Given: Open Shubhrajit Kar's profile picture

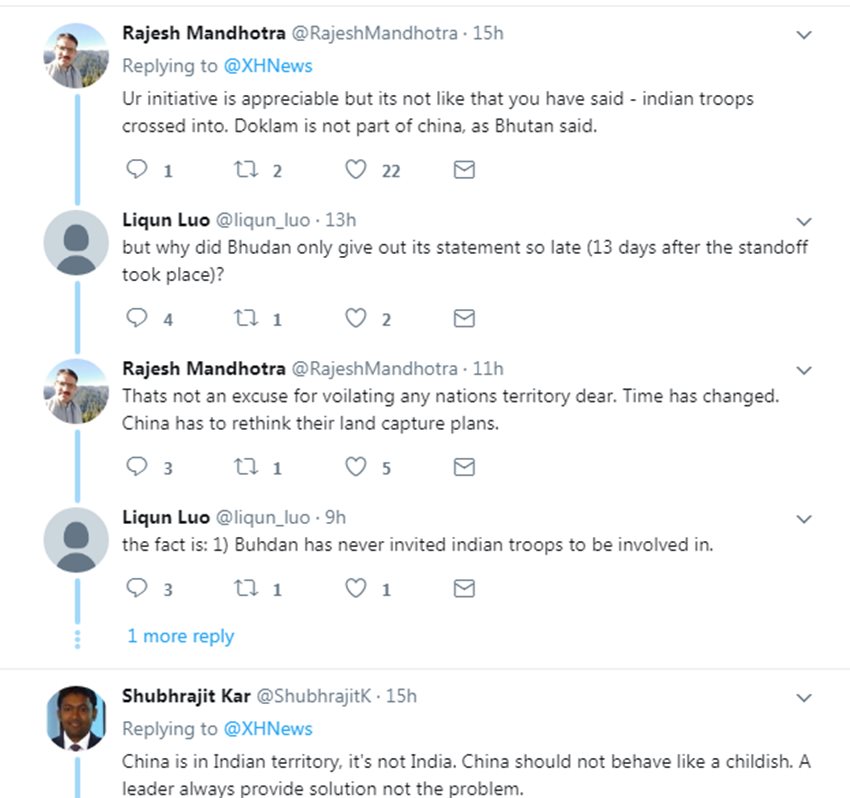Looking at the screenshot, I should 76,718.
